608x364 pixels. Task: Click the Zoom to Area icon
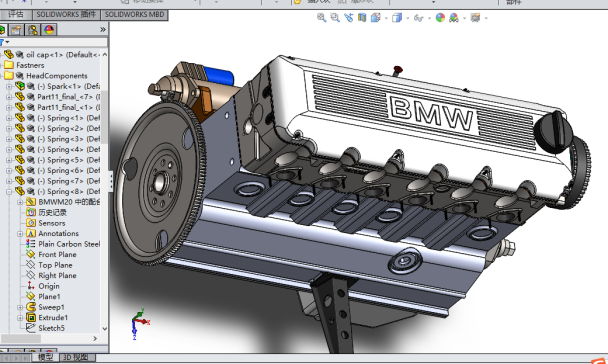pos(335,17)
